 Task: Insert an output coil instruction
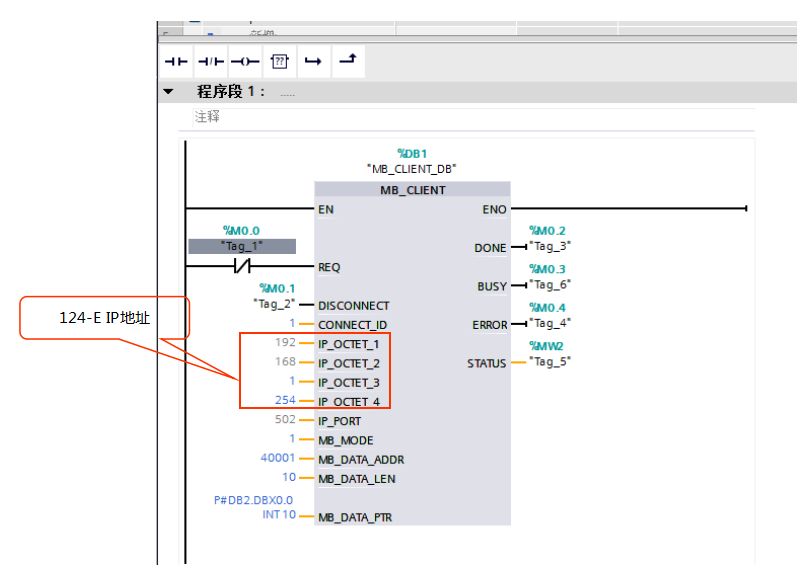pos(245,61)
